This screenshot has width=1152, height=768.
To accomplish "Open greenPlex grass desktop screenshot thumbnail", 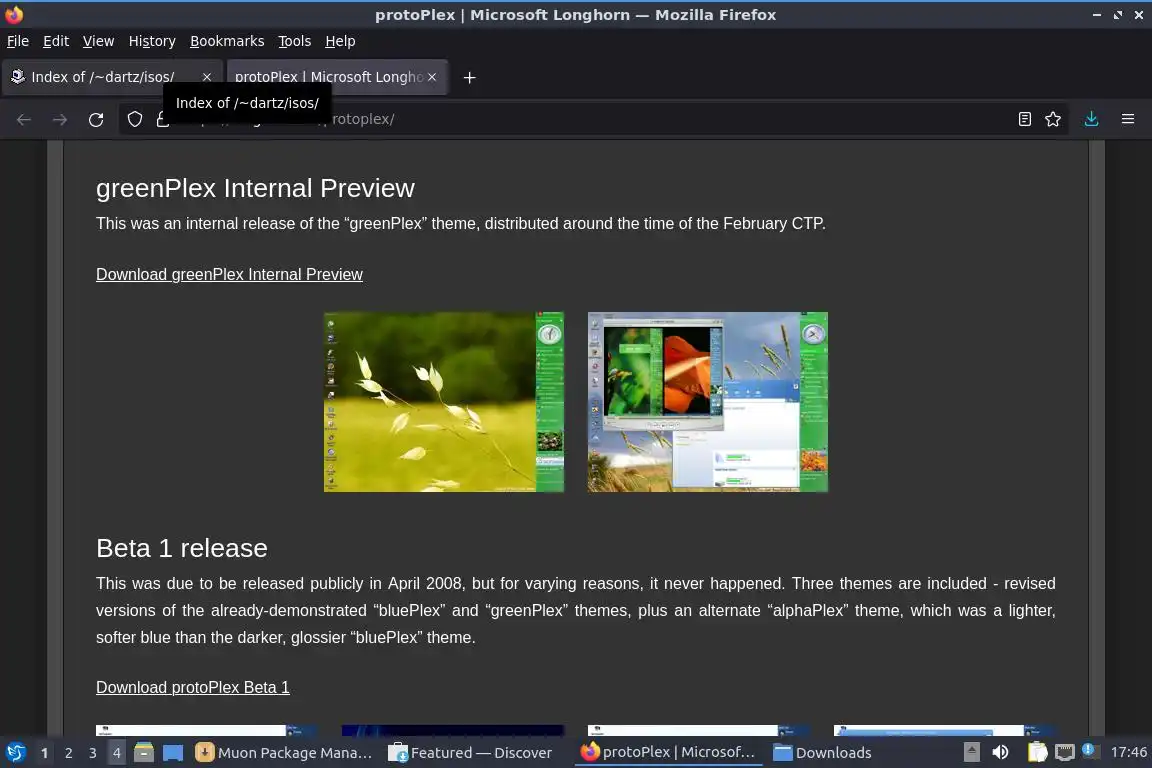I will (444, 402).
